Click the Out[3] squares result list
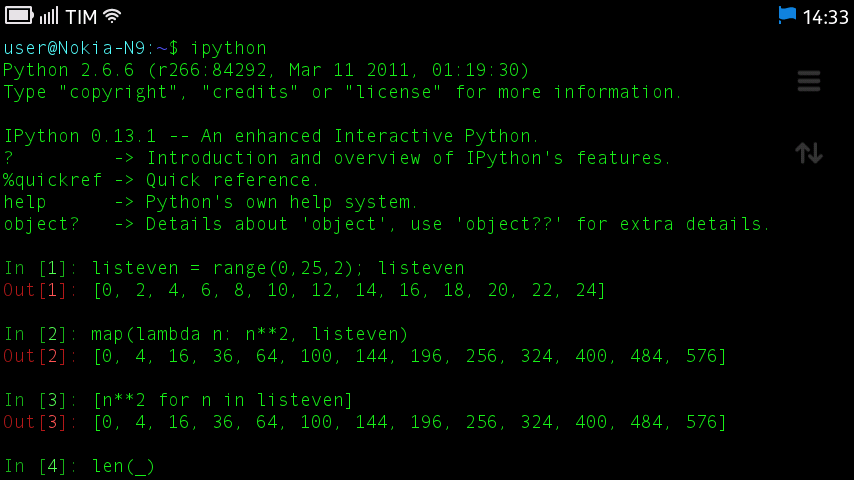The width and height of the screenshot is (854, 480). point(409,422)
